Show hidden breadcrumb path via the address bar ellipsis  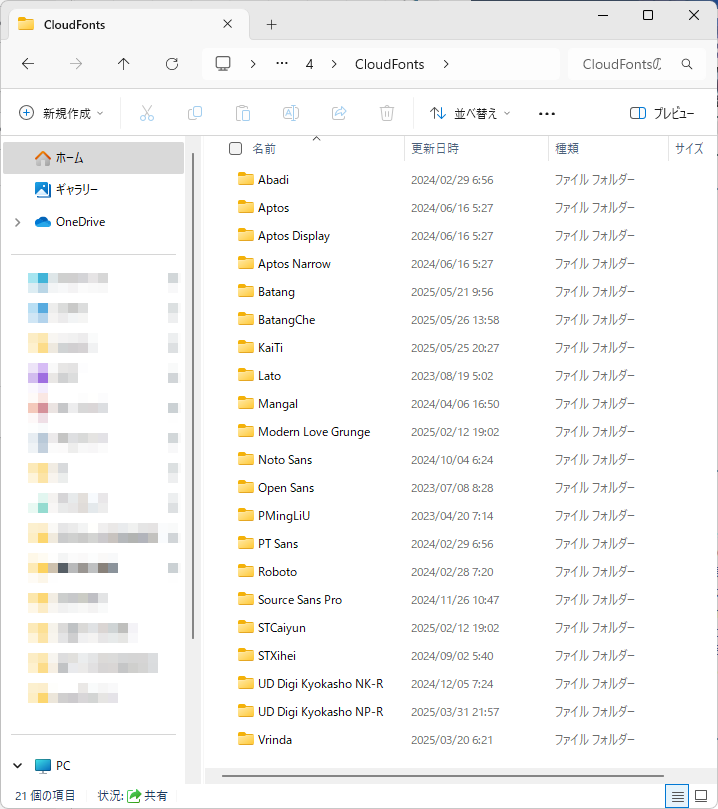[x=282, y=63]
